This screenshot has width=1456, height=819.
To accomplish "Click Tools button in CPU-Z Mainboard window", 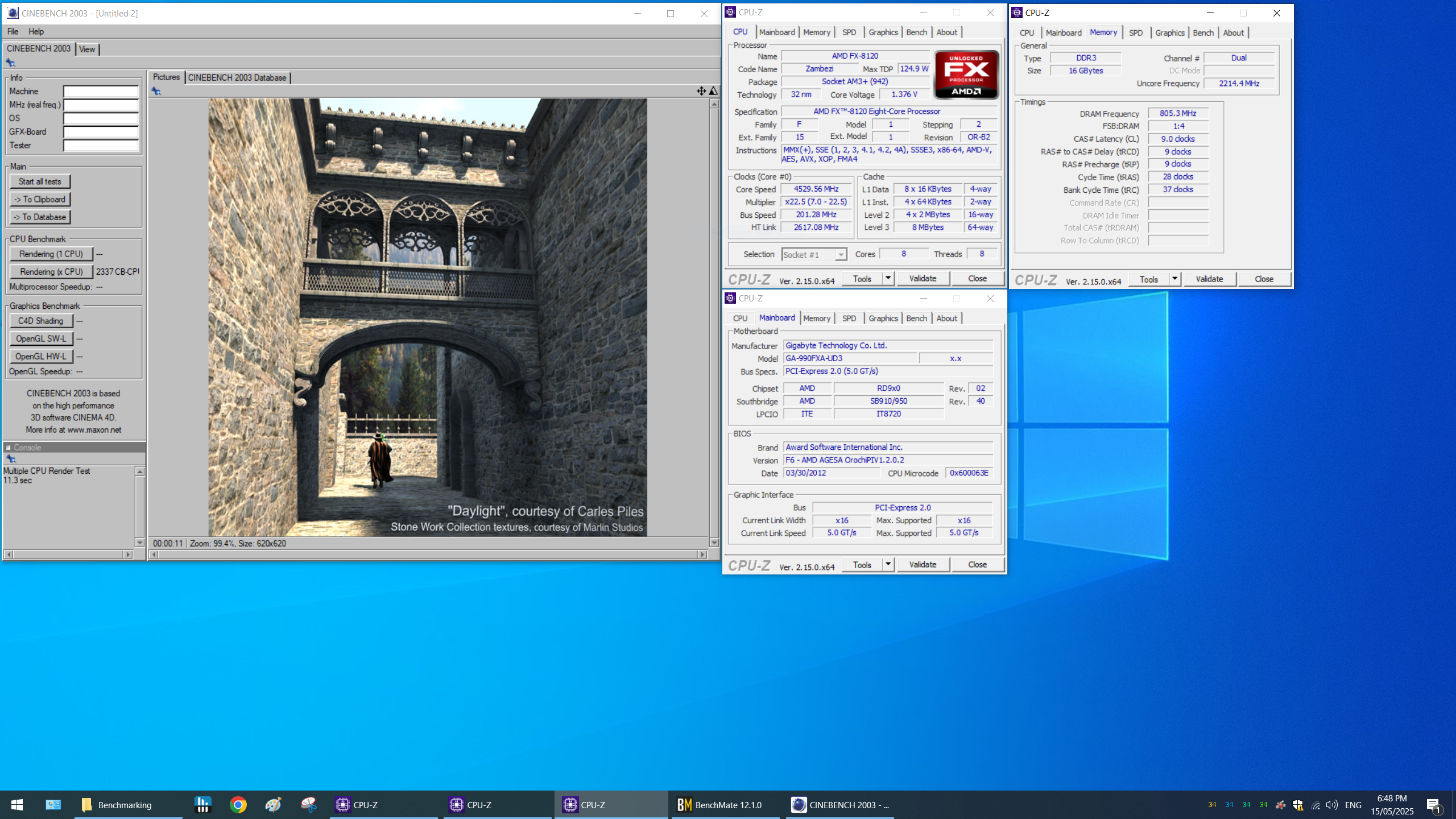I will point(862,564).
